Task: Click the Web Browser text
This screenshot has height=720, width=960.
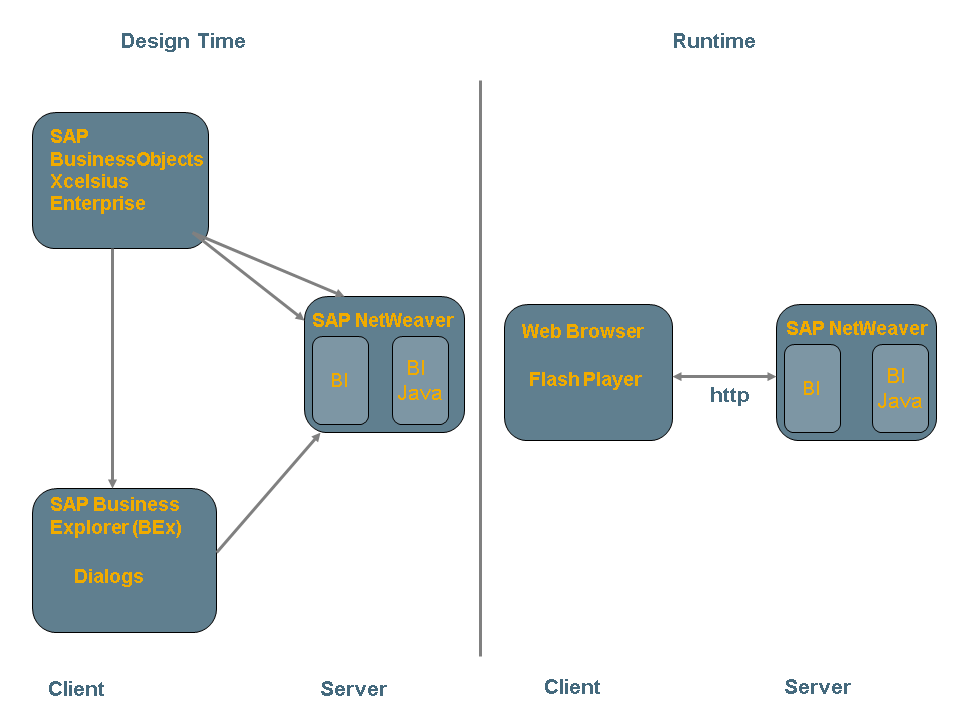Action: [x=582, y=331]
